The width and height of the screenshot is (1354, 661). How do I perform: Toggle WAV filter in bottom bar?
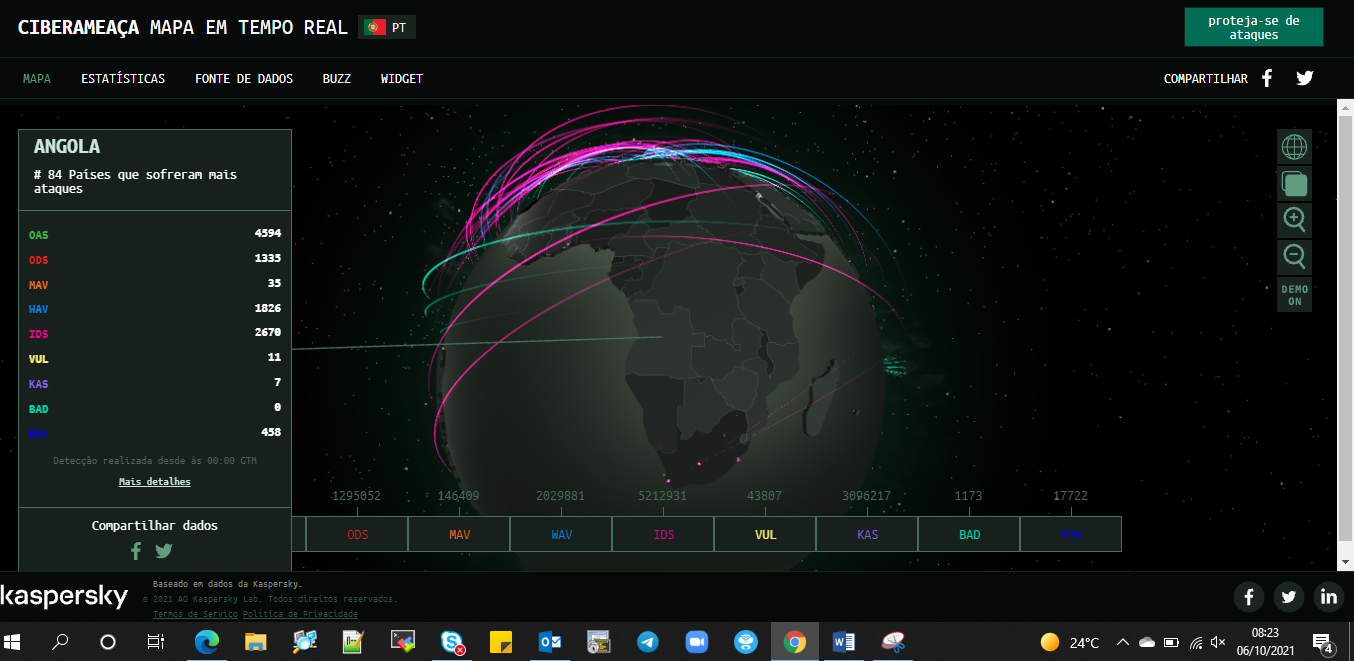click(x=561, y=534)
